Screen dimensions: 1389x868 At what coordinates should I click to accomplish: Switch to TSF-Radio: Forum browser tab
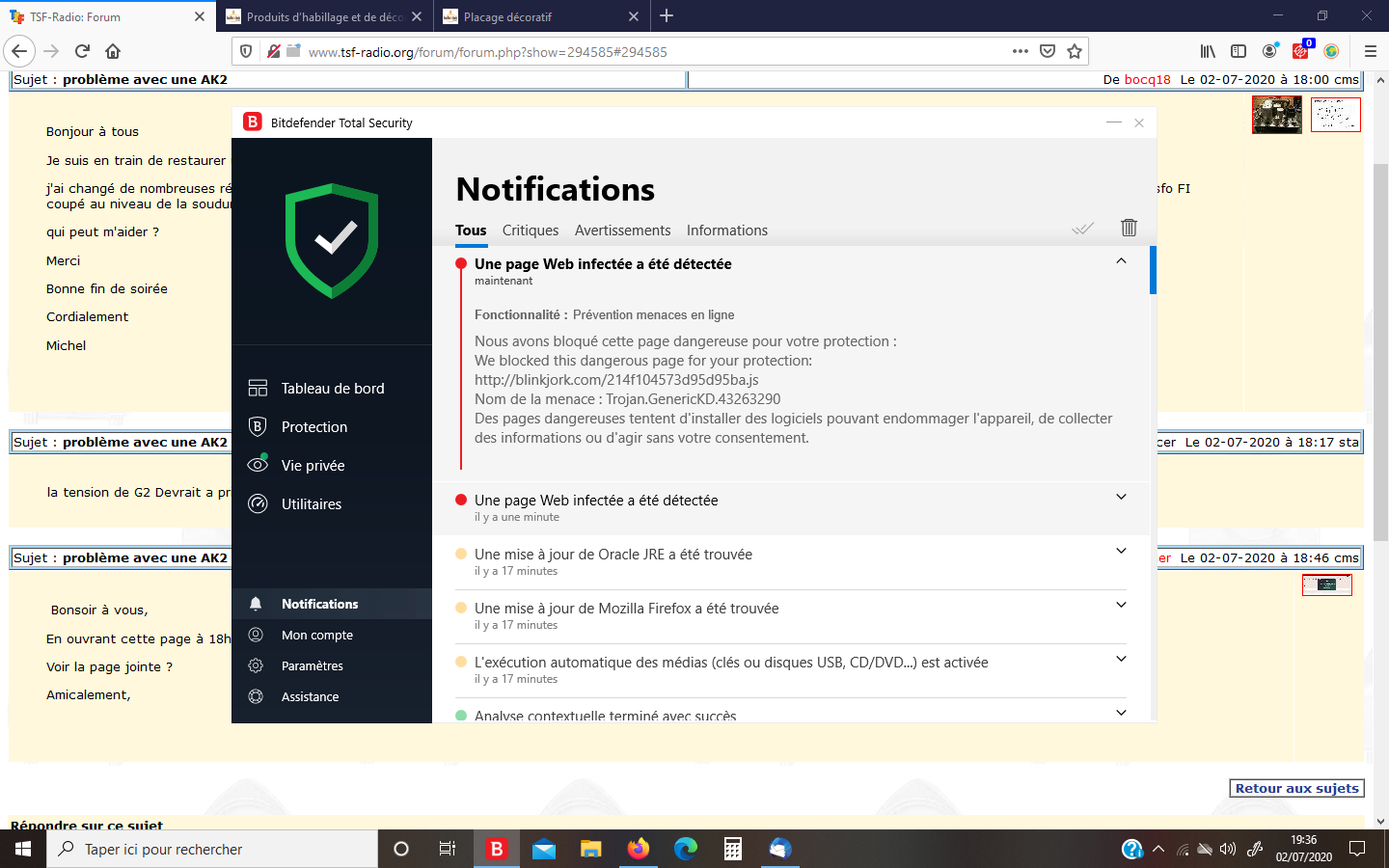[x=108, y=16]
